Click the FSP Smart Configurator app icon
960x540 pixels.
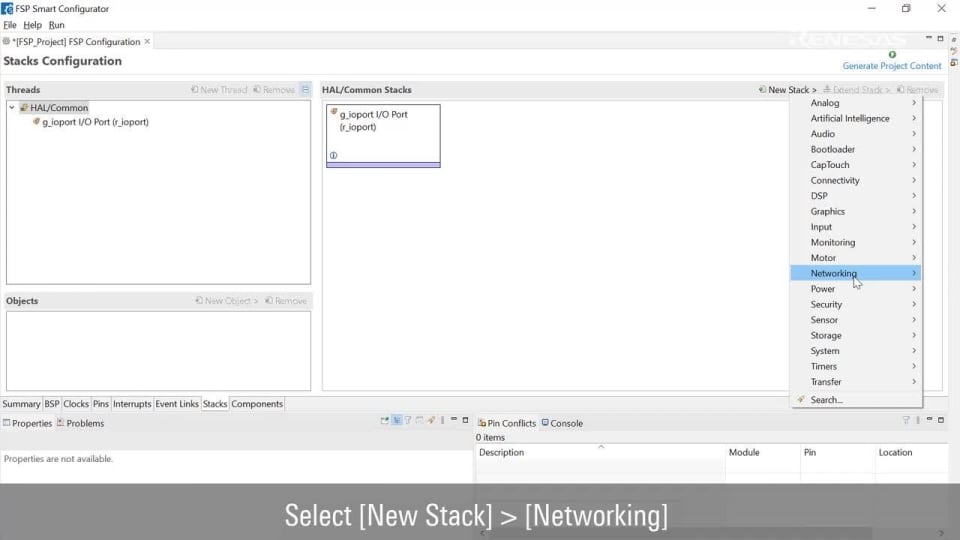pos(7,9)
